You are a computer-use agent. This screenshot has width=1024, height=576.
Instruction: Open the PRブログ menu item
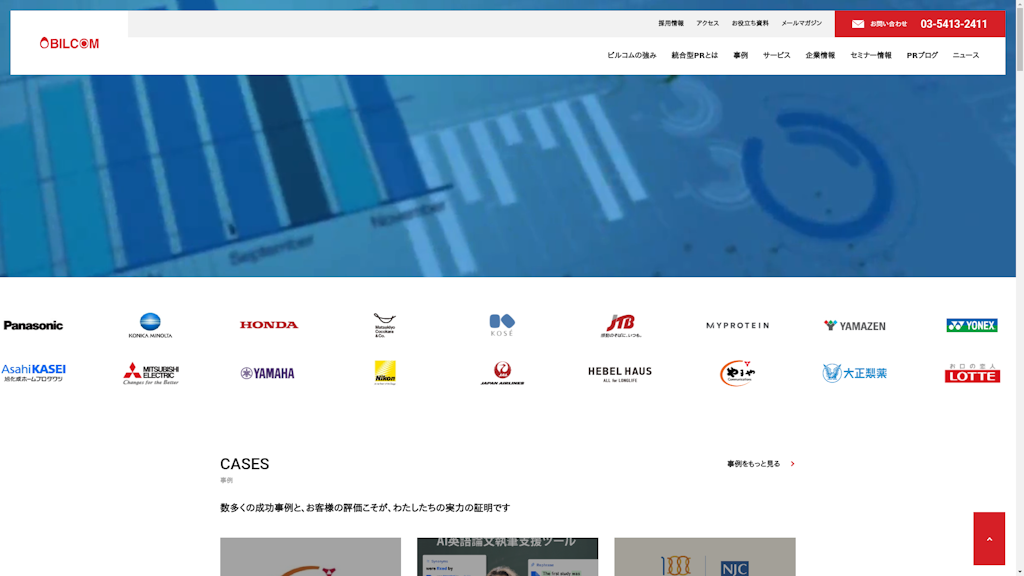click(921, 56)
